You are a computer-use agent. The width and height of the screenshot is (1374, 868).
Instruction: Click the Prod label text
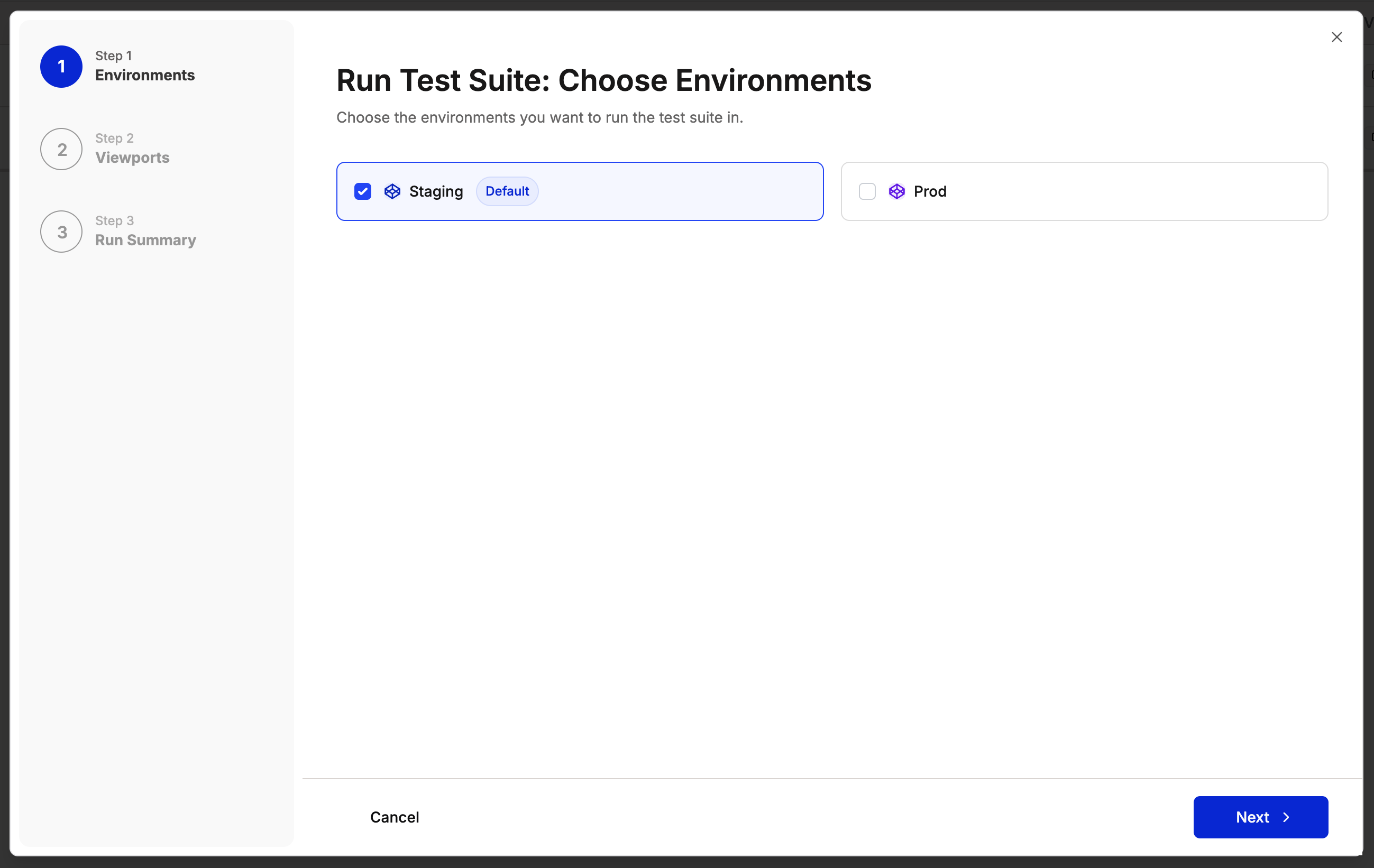930,191
